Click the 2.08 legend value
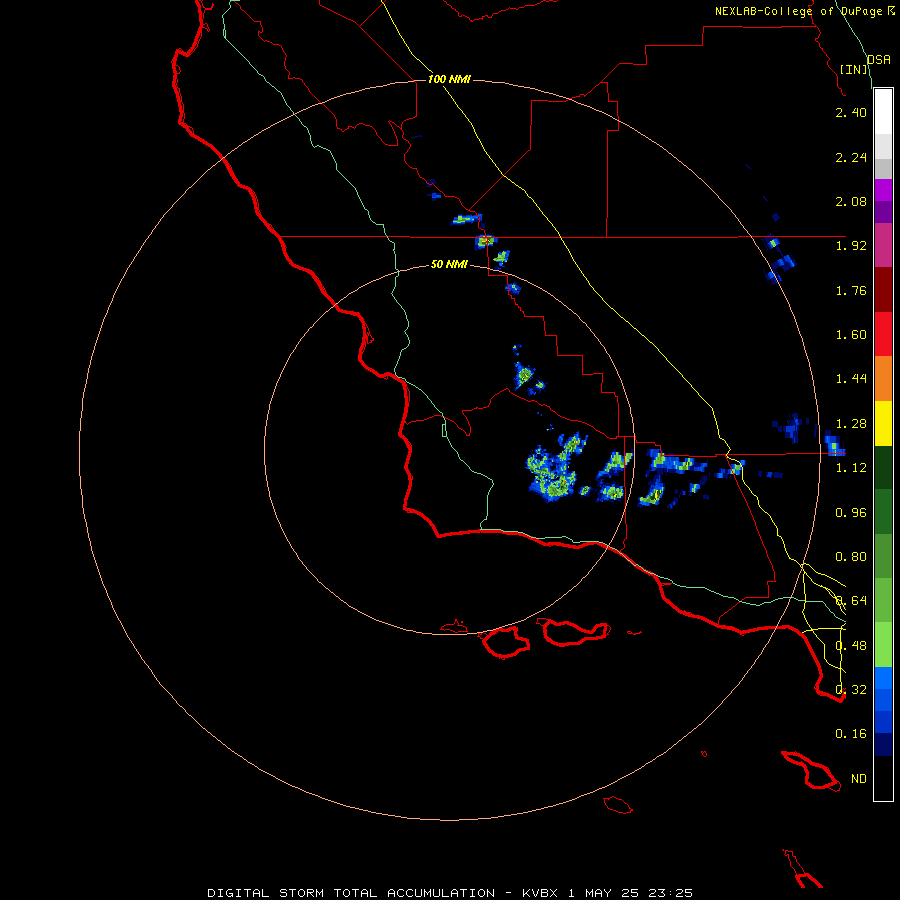Image resolution: width=900 pixels, height=900 pixels. pos(851,201)
